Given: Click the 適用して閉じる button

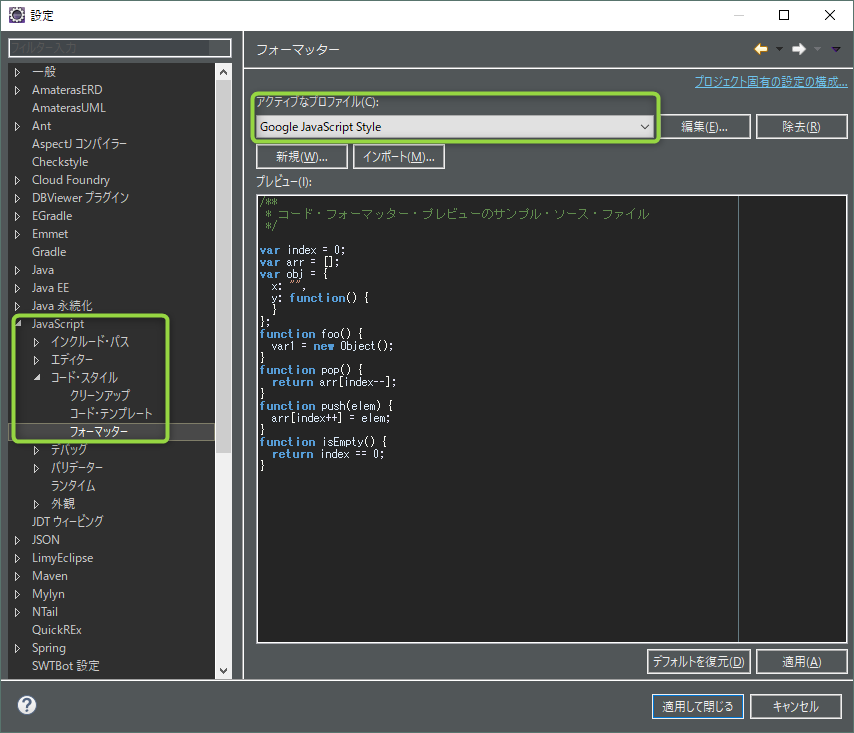Looking at the screenshot, I should coord(698,706).
